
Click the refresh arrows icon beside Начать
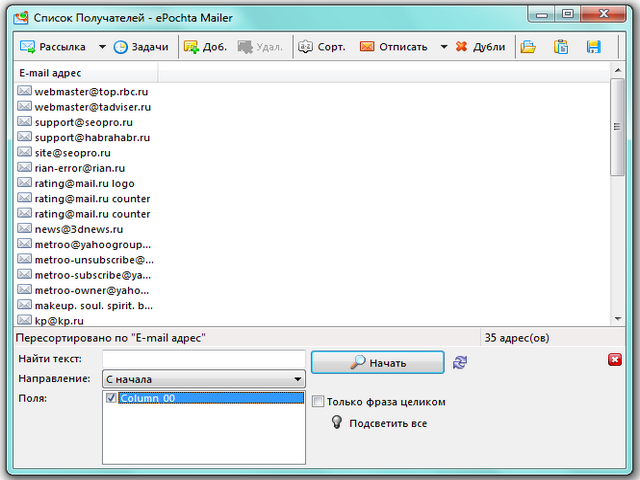460,362
